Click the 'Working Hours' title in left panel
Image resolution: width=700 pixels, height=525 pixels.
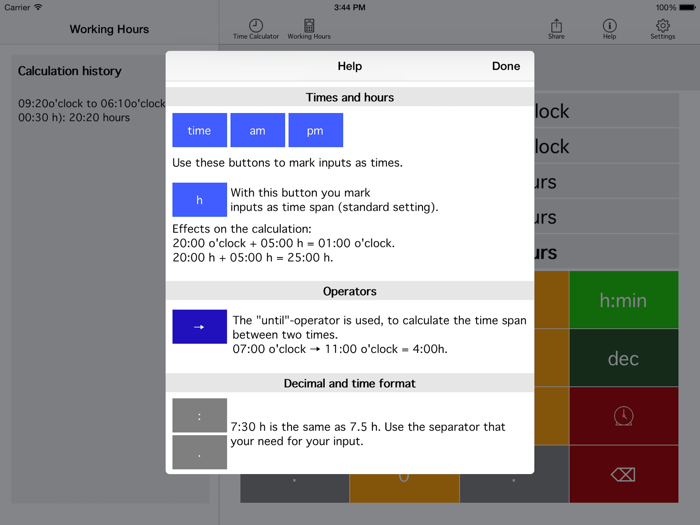point(109,29)
